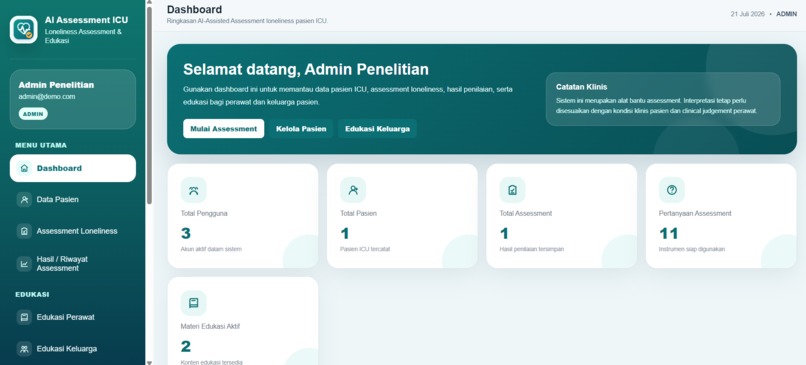Go to Assessment Loneliness menu
Image resolution: width=806 pixels, height=365 pixels.
click(73, 231)
